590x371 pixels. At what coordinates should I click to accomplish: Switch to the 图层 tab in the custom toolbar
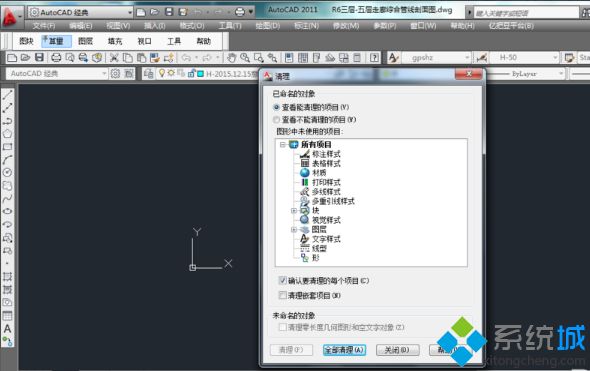click(85, 41)
